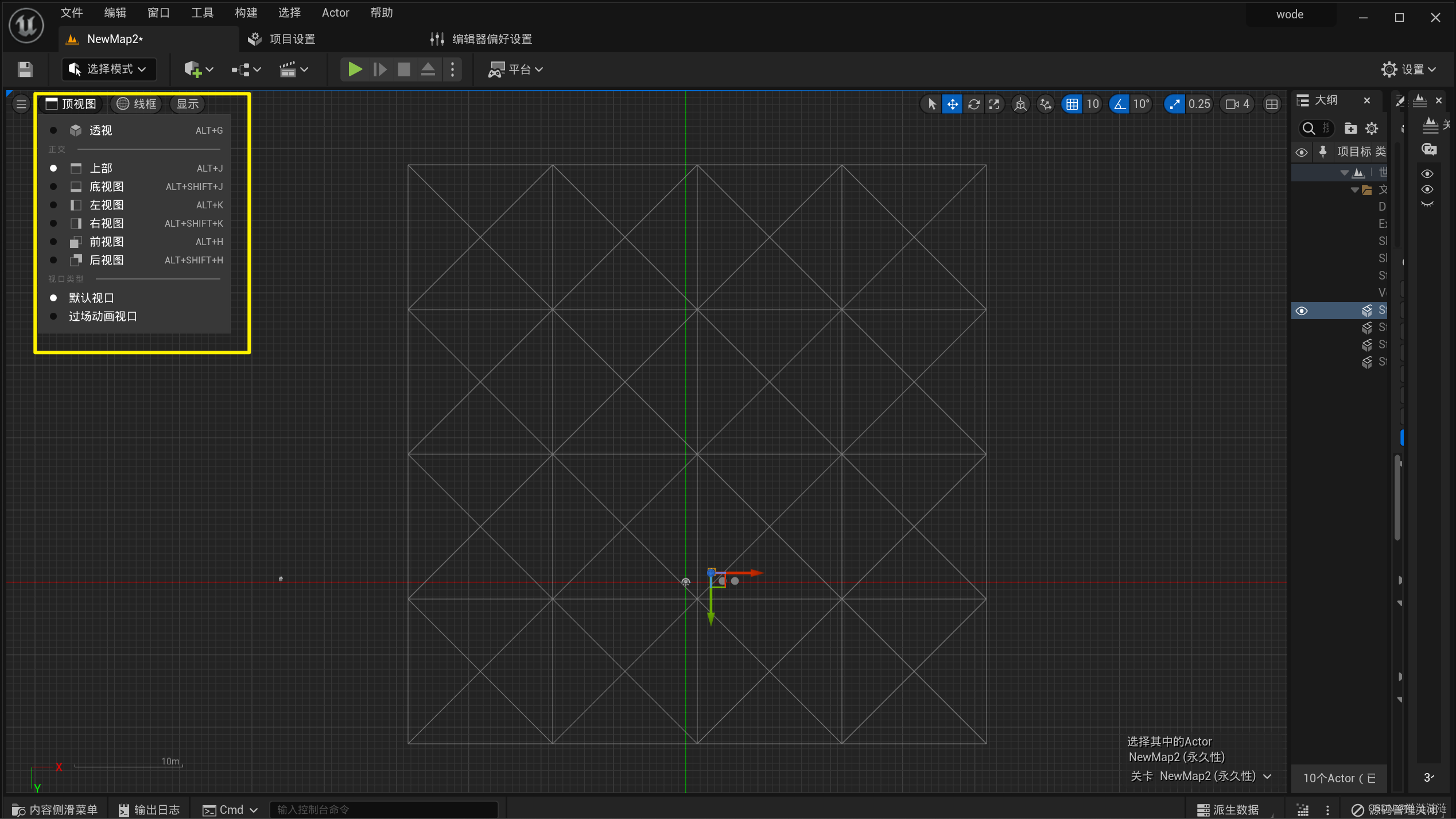Open rotation snap value 10°

pos(1141,104)
